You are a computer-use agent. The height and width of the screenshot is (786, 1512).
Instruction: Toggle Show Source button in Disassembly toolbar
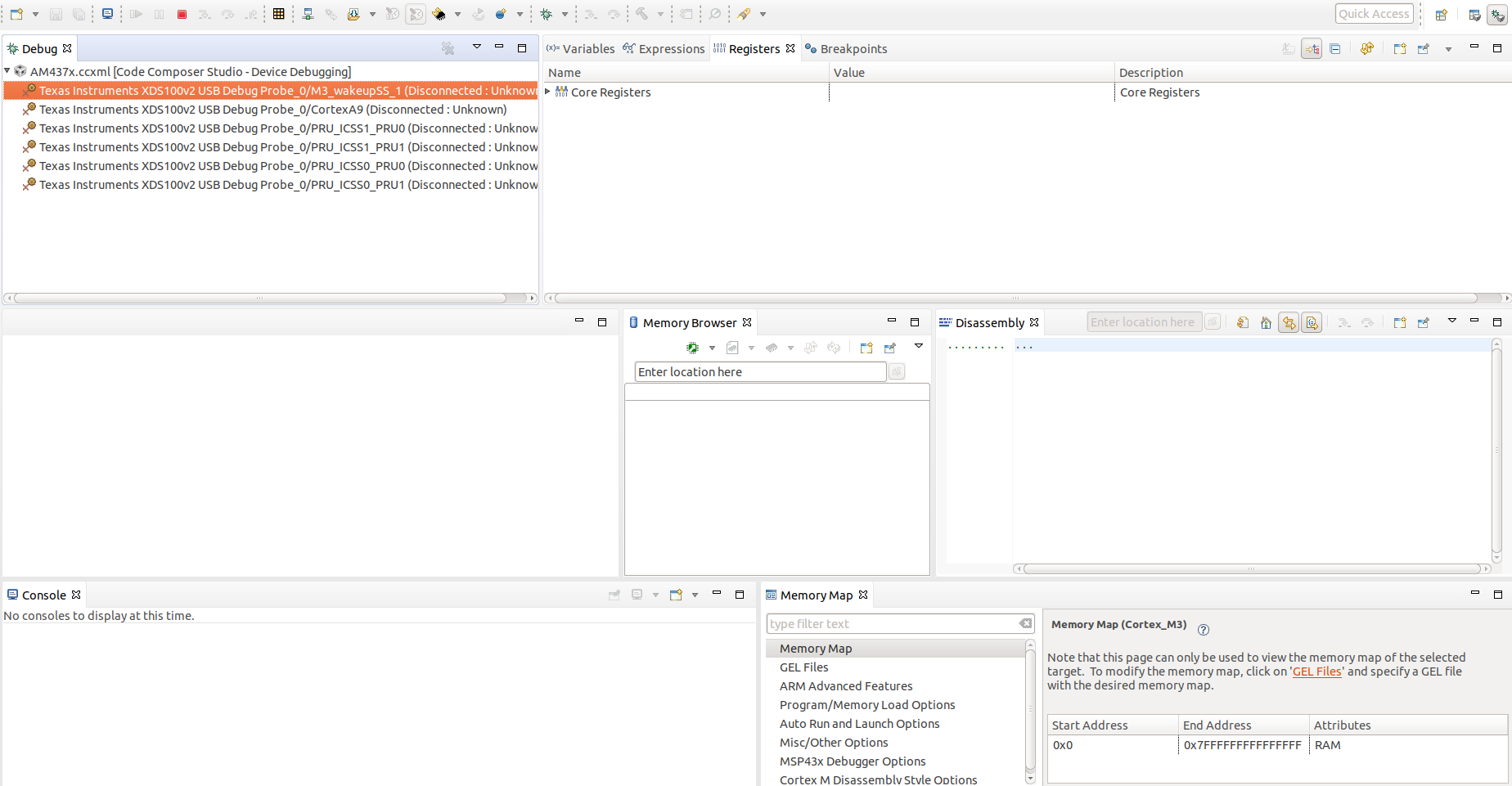point(1312,323)
